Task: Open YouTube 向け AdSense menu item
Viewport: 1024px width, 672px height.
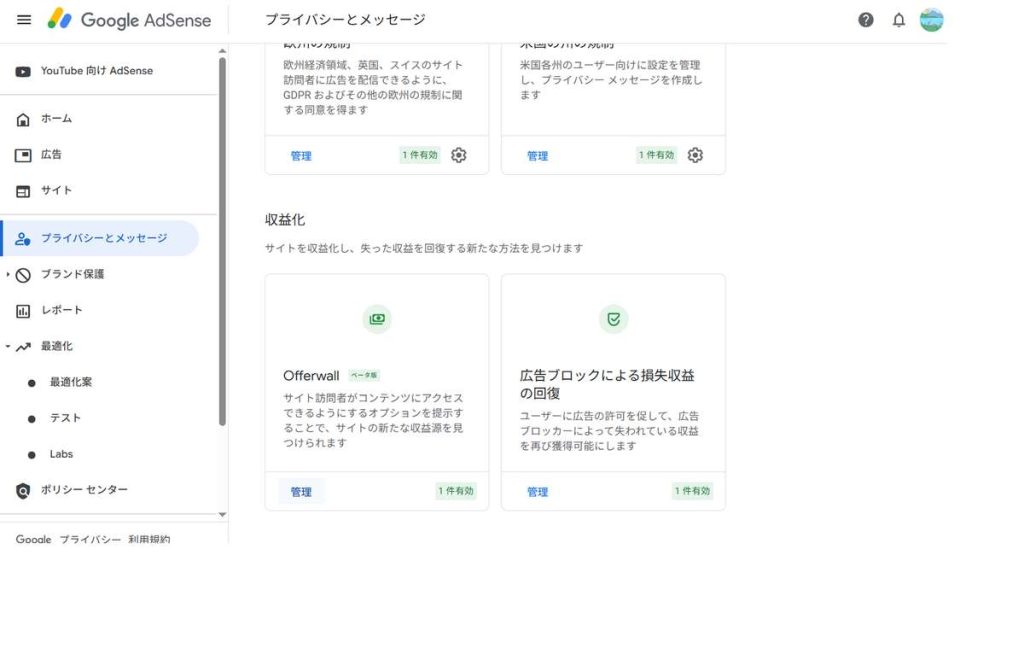Action: (x=96, y=71)
